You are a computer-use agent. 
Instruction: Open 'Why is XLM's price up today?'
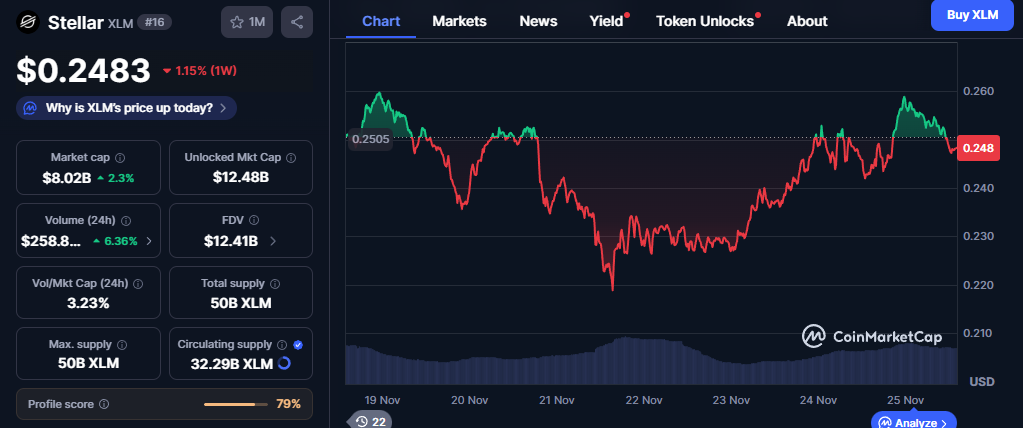tap(127, 108)
